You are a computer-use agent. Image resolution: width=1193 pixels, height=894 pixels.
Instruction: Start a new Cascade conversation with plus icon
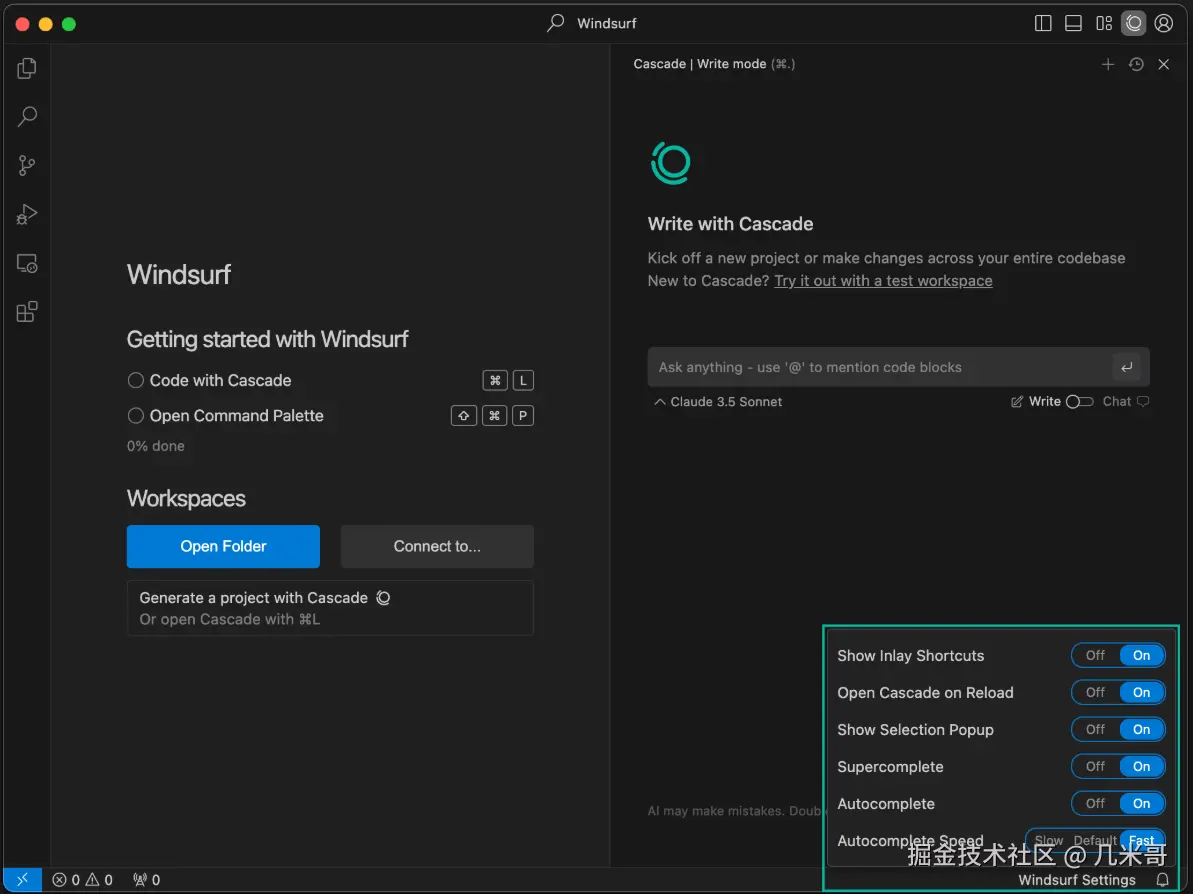(x=1107, y=64)
